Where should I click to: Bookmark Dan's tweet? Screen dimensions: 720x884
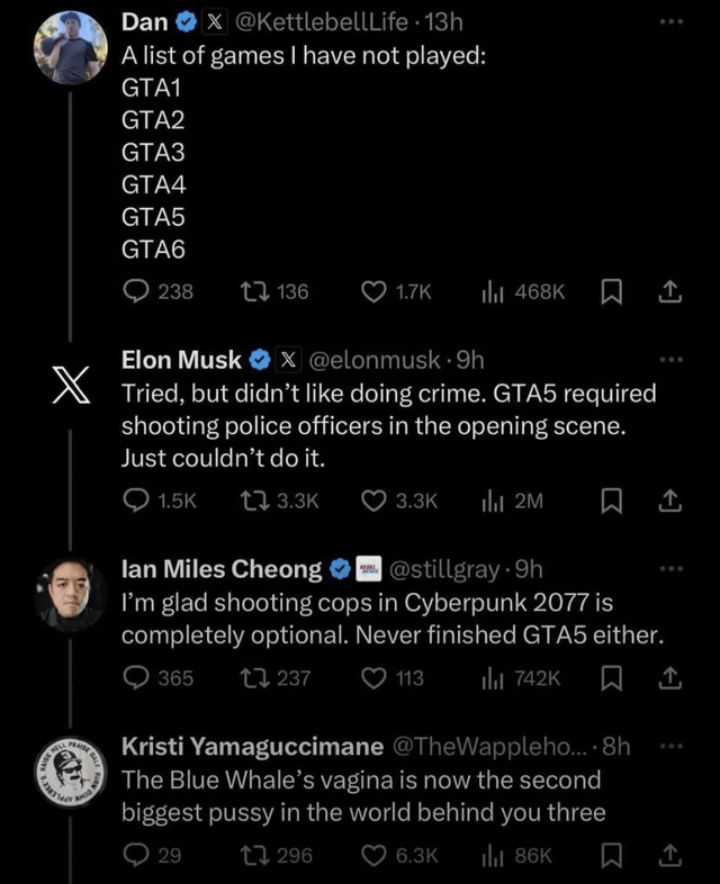(x=609, y=292)
